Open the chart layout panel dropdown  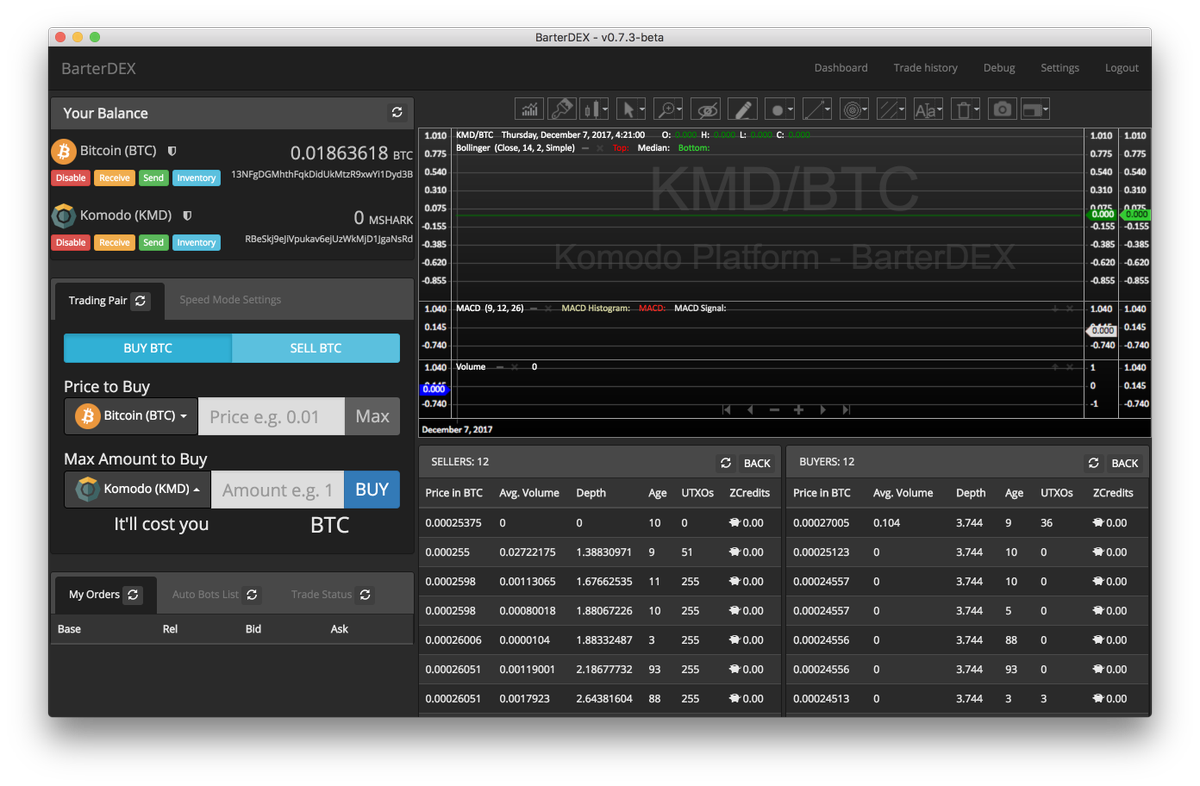[1035, 109]
